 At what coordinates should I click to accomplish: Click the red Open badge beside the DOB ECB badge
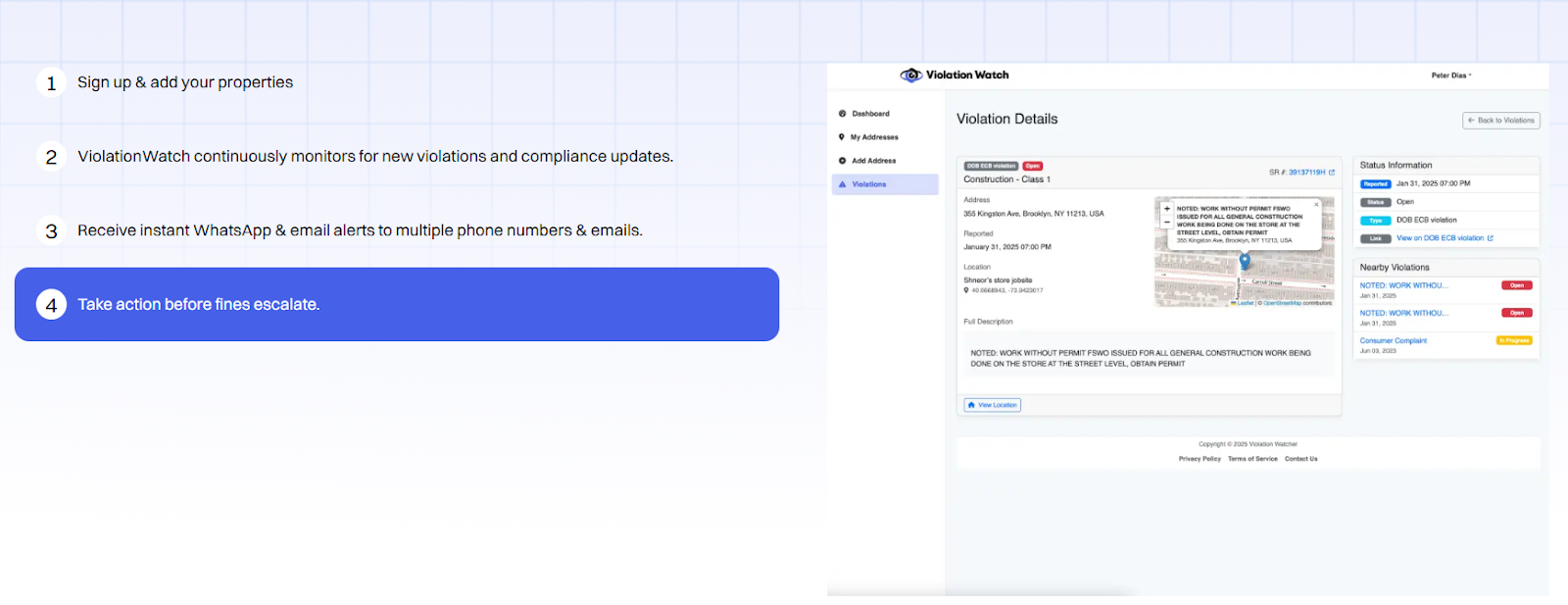[x=1033, y=166]
